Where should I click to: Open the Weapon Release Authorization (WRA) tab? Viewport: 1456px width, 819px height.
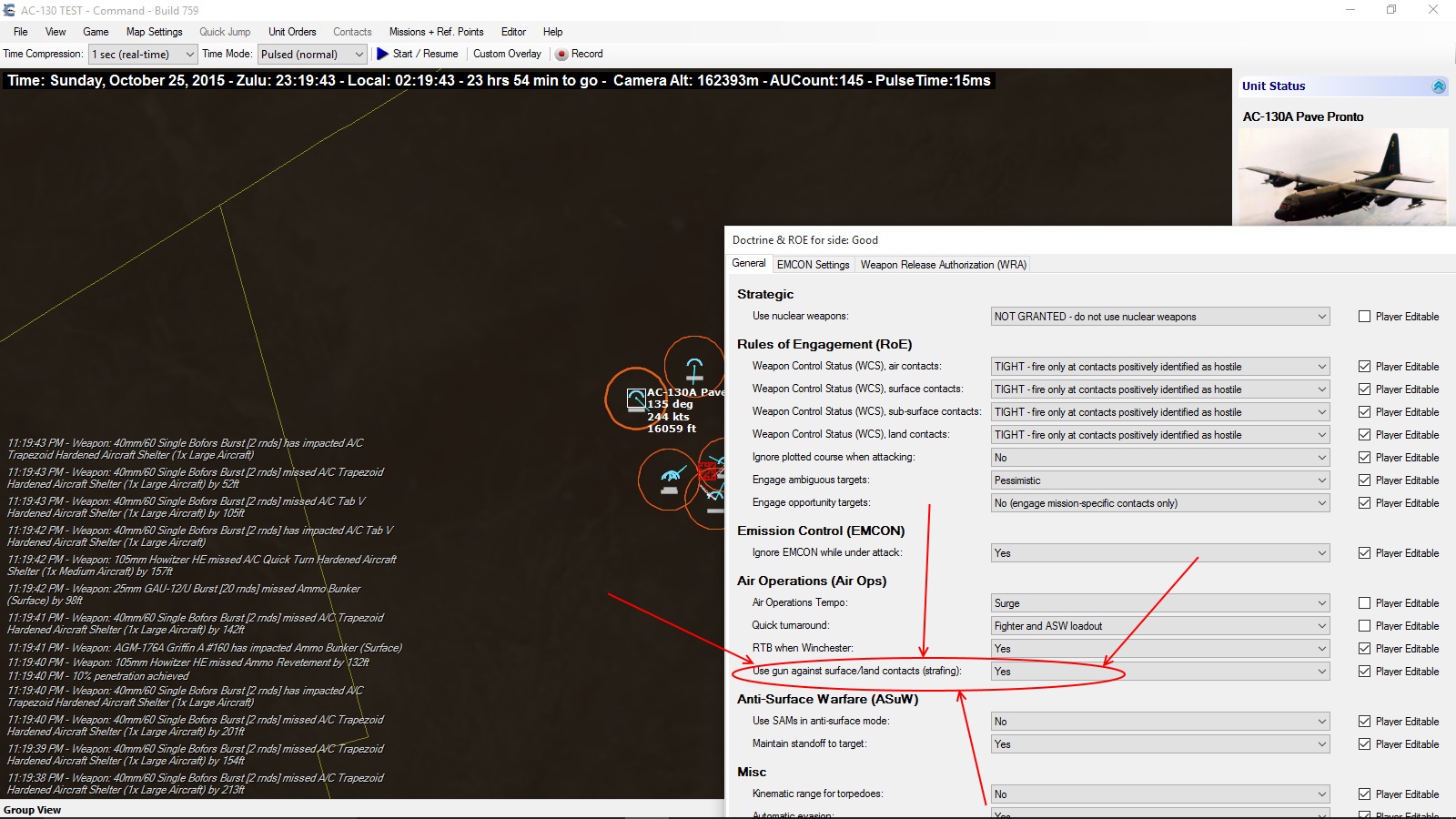click(943, 265)
